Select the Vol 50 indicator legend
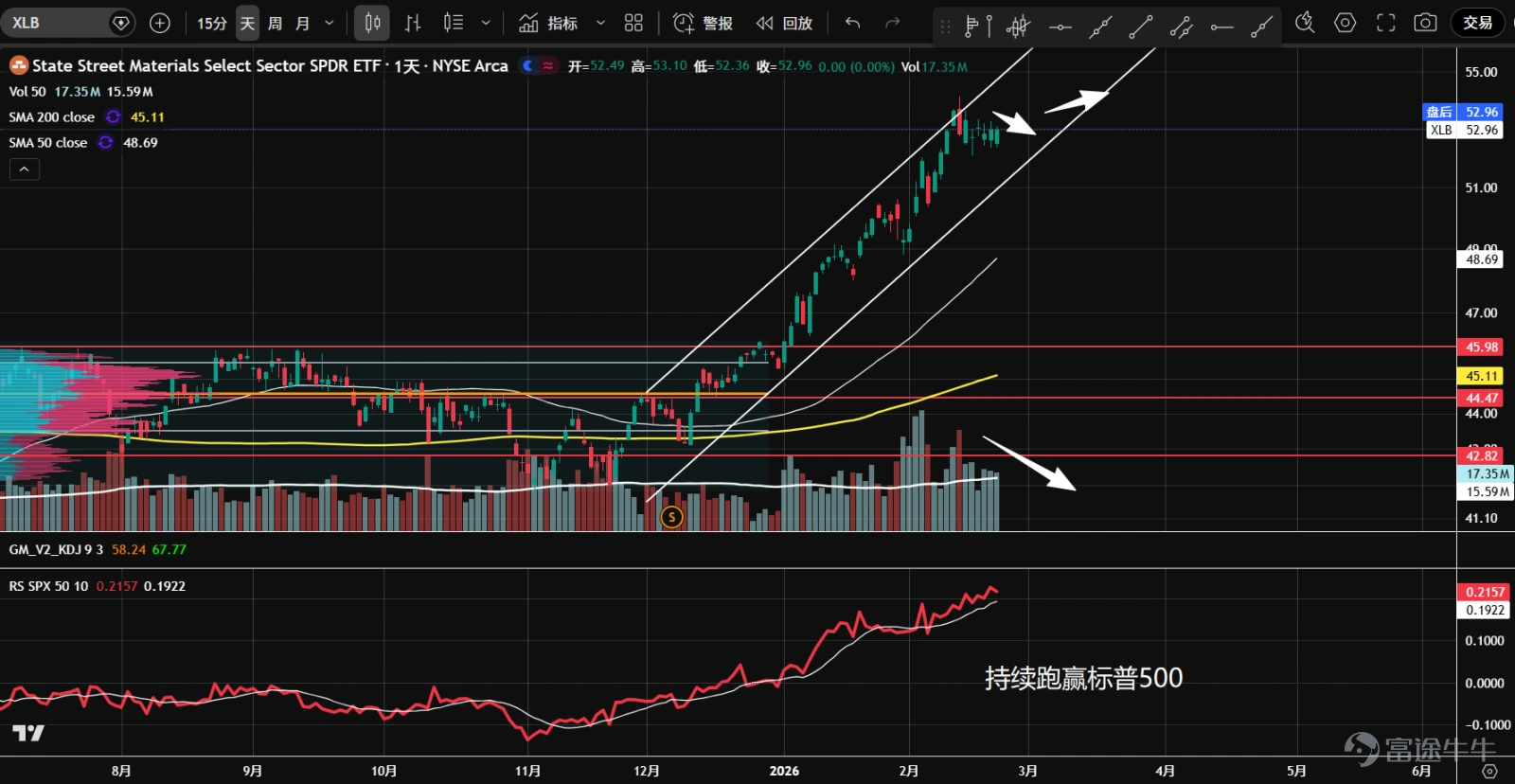Screen dimensions: 1515x784 click(x=27, y=92)
